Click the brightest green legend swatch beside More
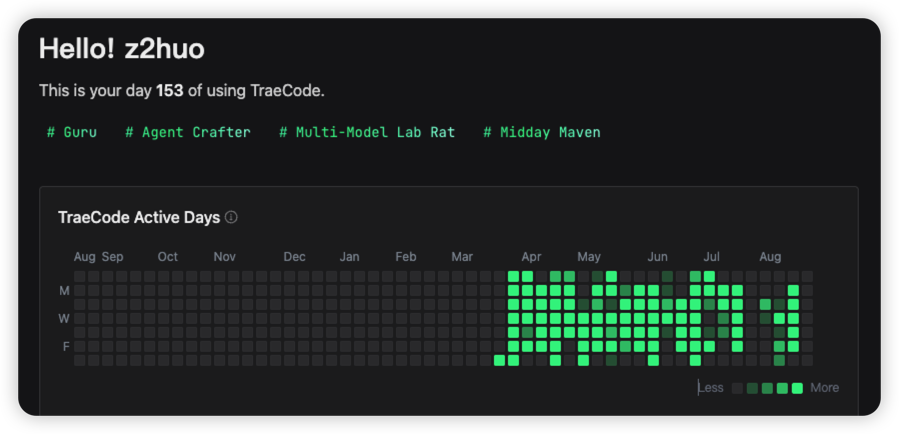Viewport: 899px width, 434px height. click(x=797, y=388)
